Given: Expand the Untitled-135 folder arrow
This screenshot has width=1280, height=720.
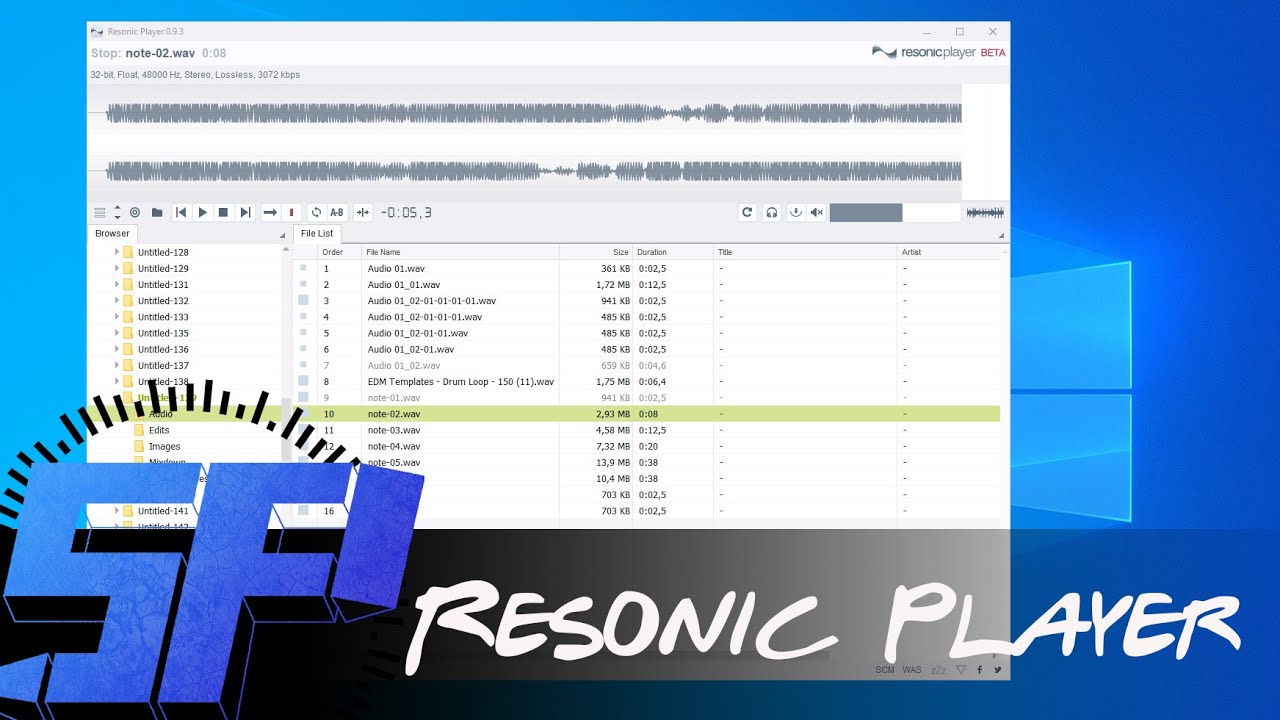Looking at the screenshot, I should (117, 333).
